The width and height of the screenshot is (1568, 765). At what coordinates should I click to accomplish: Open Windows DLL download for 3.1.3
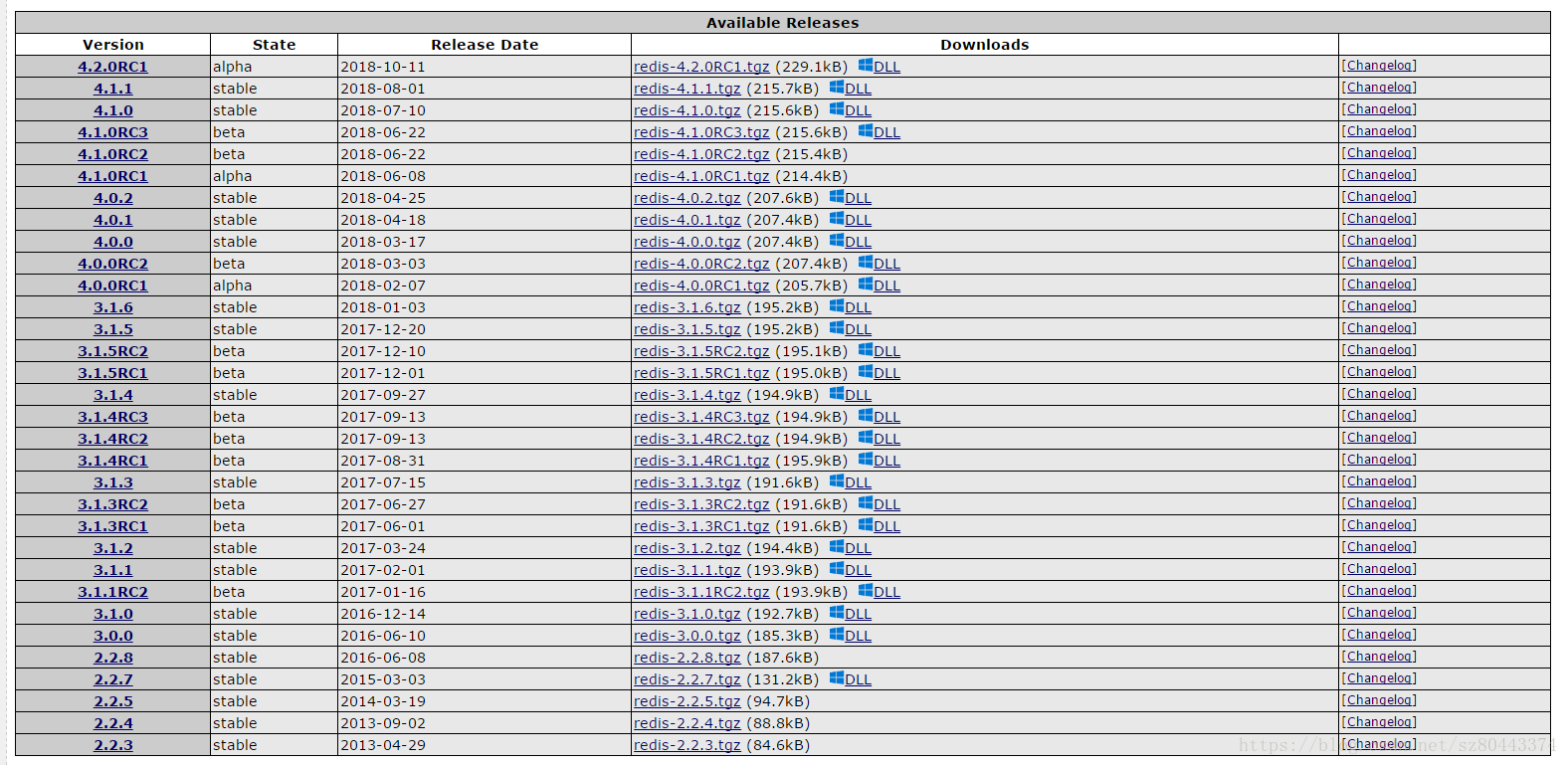pyautogui.click(x=851, y=482)
